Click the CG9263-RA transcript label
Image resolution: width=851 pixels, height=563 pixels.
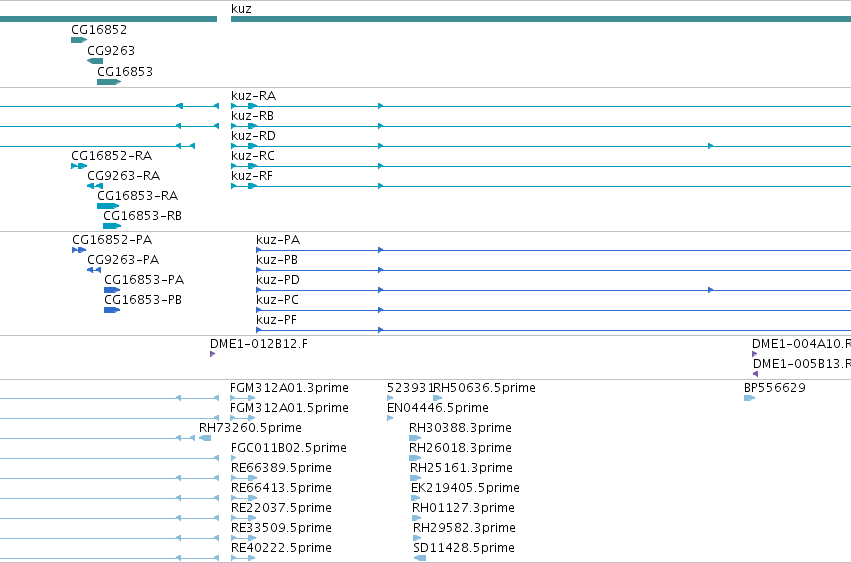(x=123, y=176)
